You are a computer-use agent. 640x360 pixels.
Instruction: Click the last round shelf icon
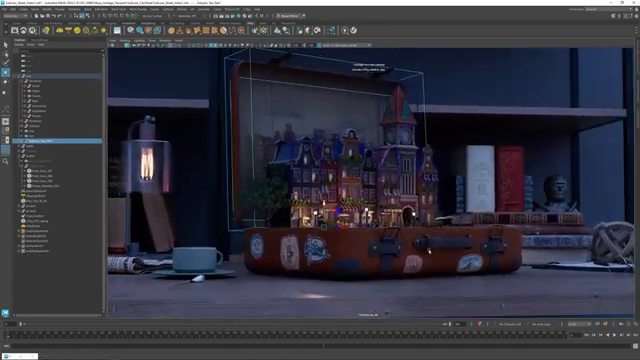coord(353,30)
